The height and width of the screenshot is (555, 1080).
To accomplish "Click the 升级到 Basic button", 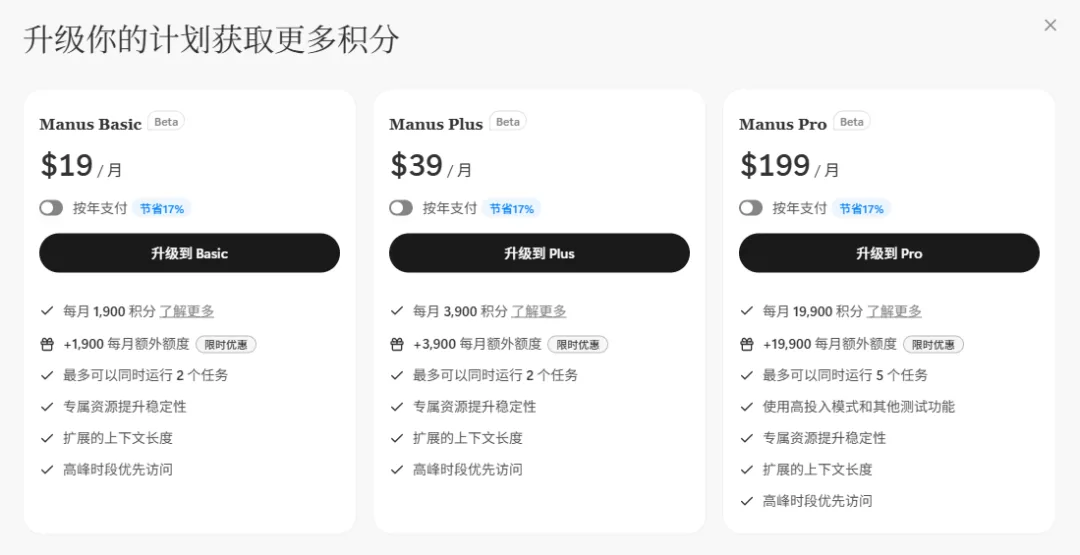I will (189, 253).
